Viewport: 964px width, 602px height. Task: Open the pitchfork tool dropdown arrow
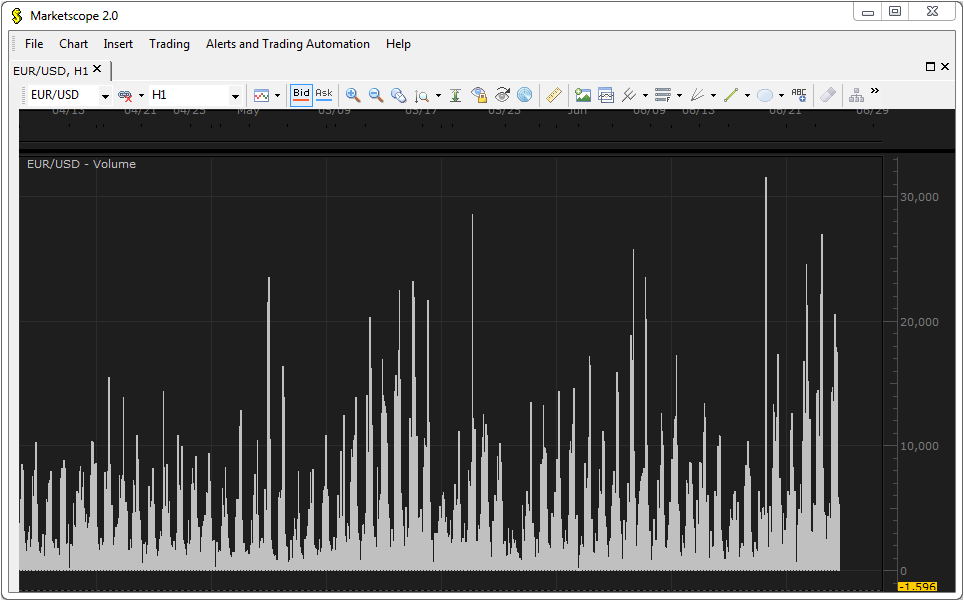pyautogui.click(x=645, y=95)
